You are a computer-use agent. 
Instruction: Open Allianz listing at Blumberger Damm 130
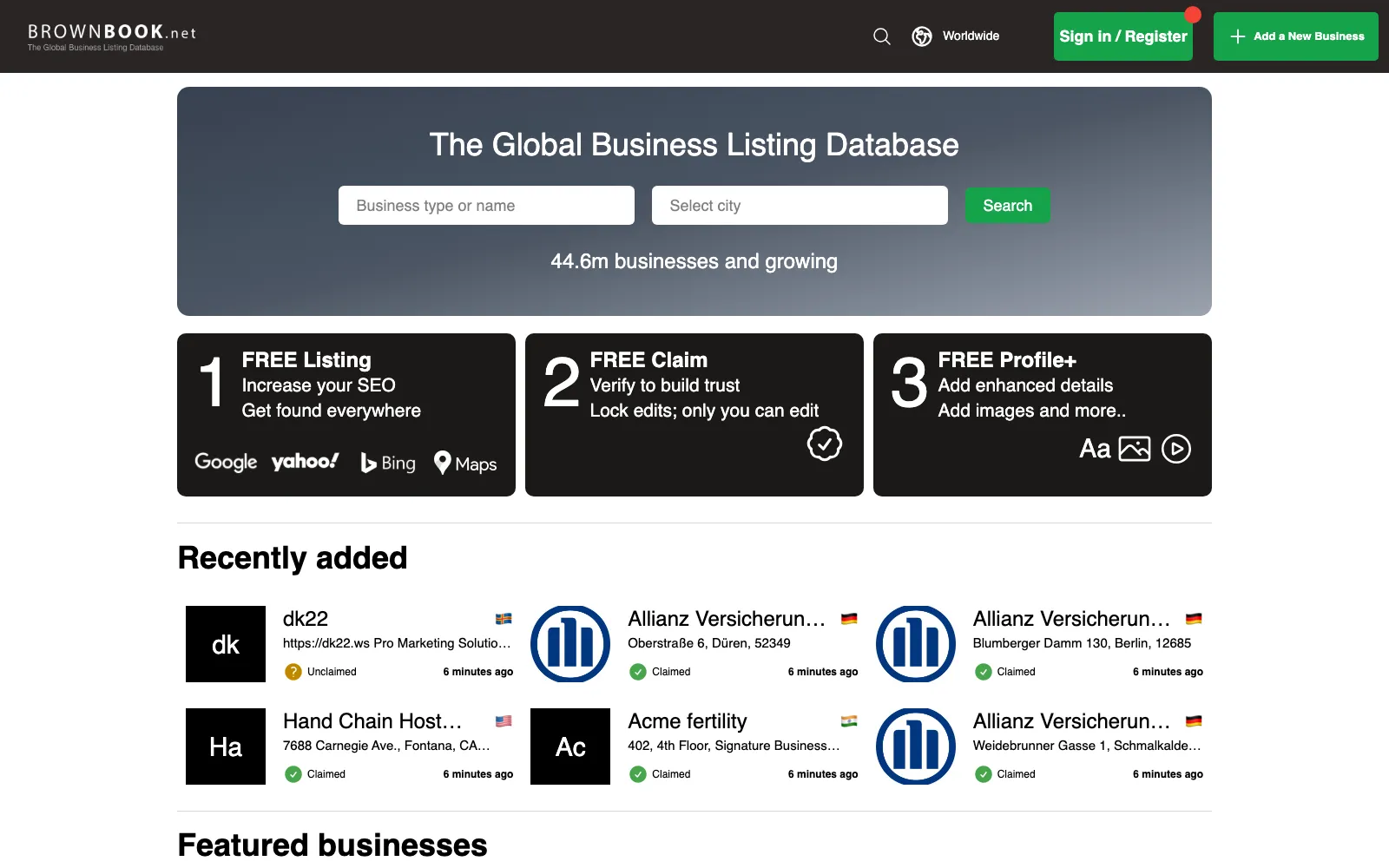pyautogui.click(x=1072, y=619)
